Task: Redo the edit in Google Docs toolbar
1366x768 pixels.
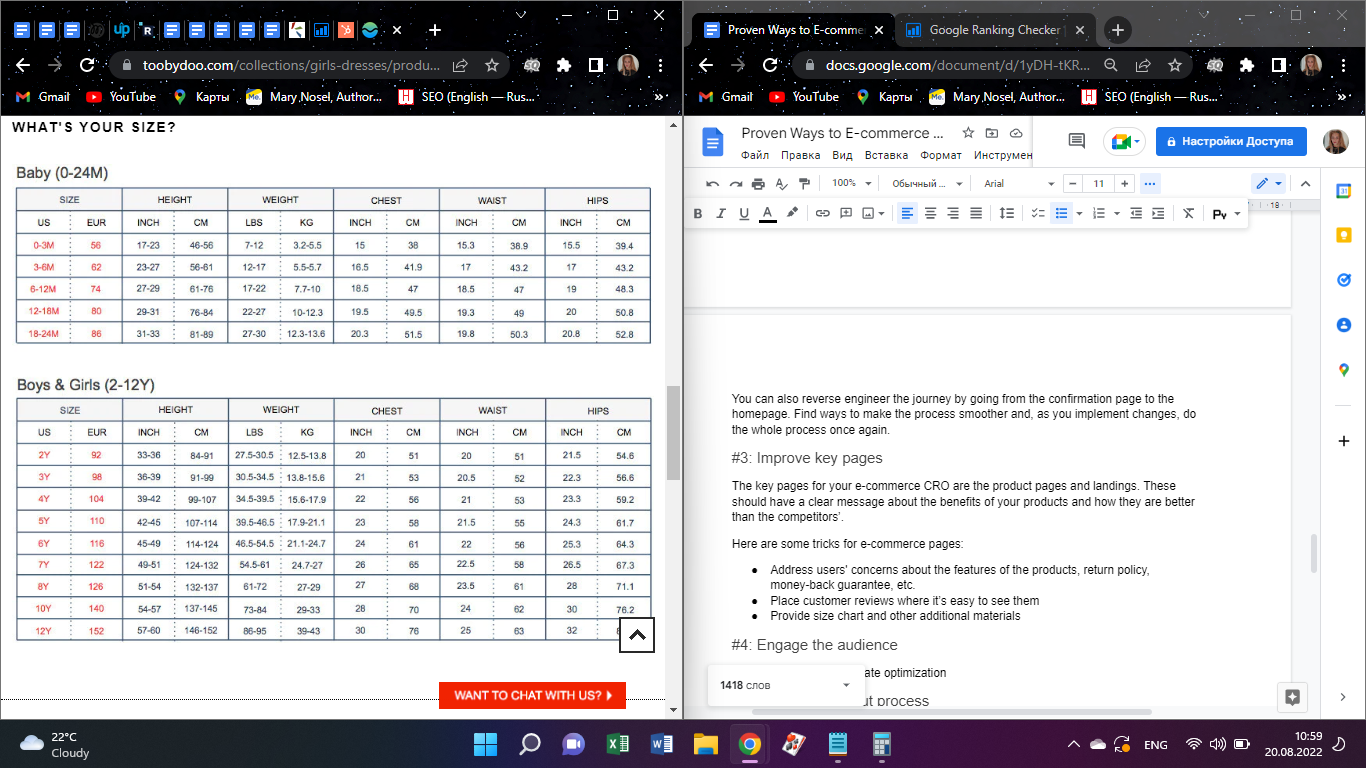Action: (x=735, y=184)
